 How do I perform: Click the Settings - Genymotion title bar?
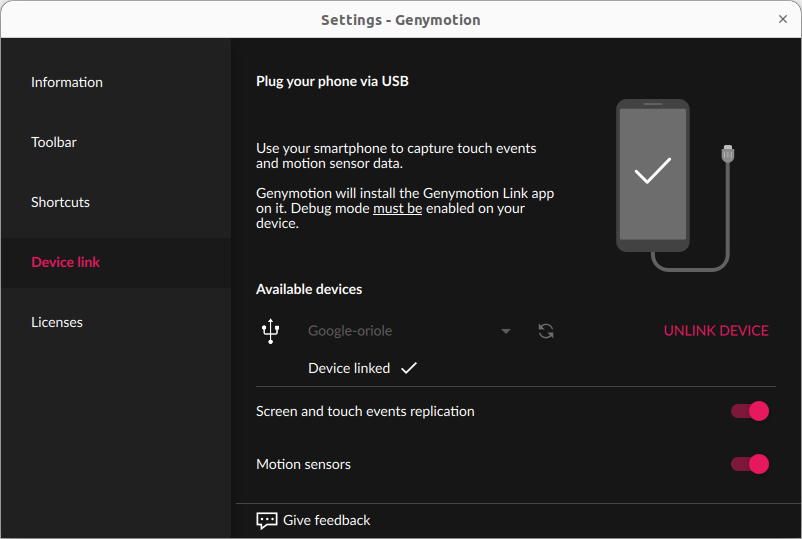[x=400, y=19]
